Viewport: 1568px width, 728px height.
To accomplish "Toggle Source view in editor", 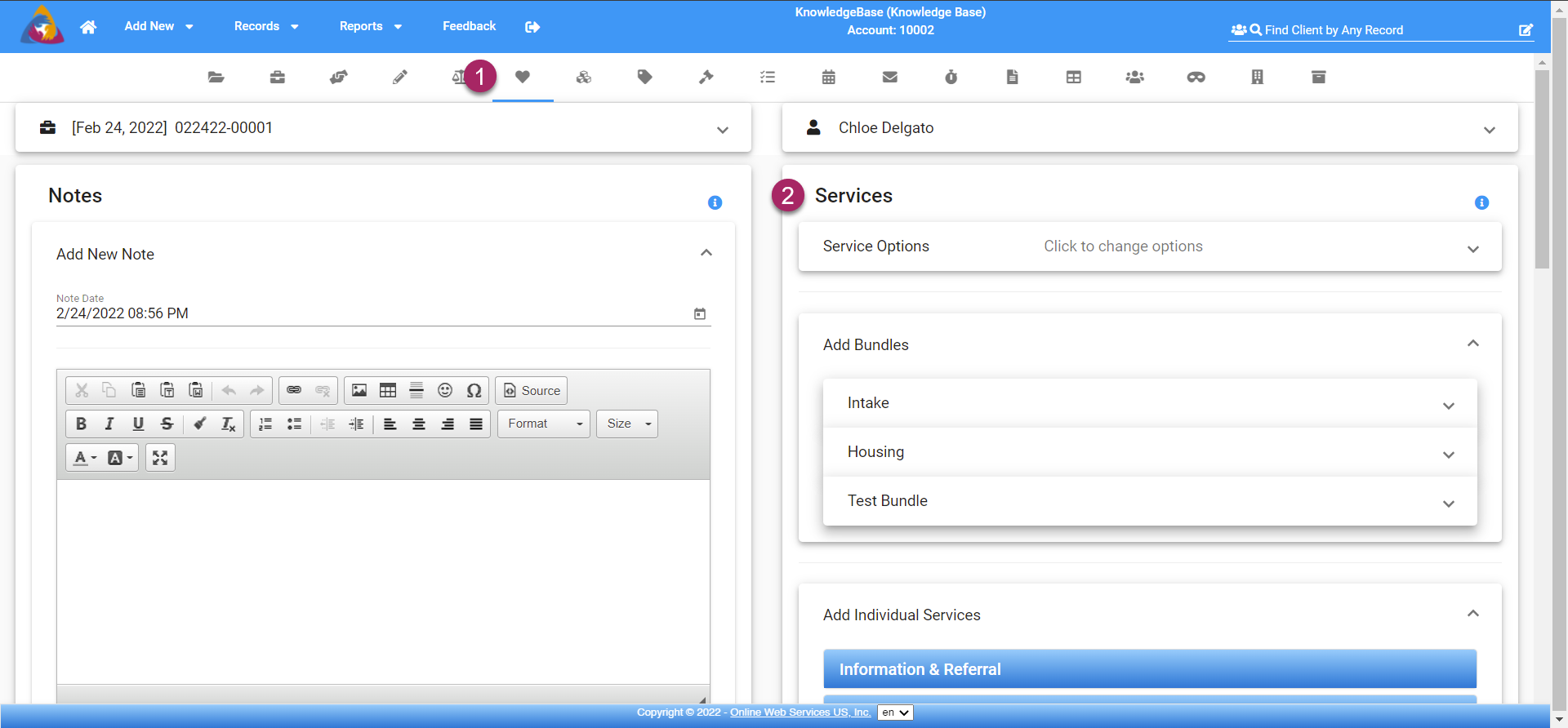I will [x=532, y=390].
